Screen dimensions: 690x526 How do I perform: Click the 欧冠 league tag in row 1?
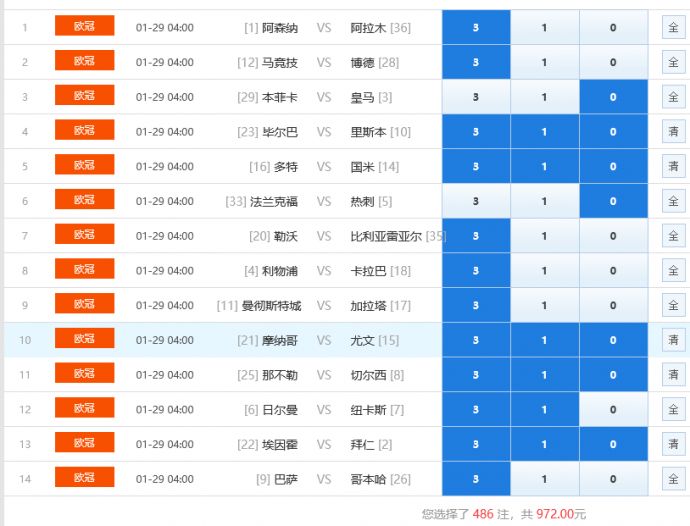pos(84,26)
